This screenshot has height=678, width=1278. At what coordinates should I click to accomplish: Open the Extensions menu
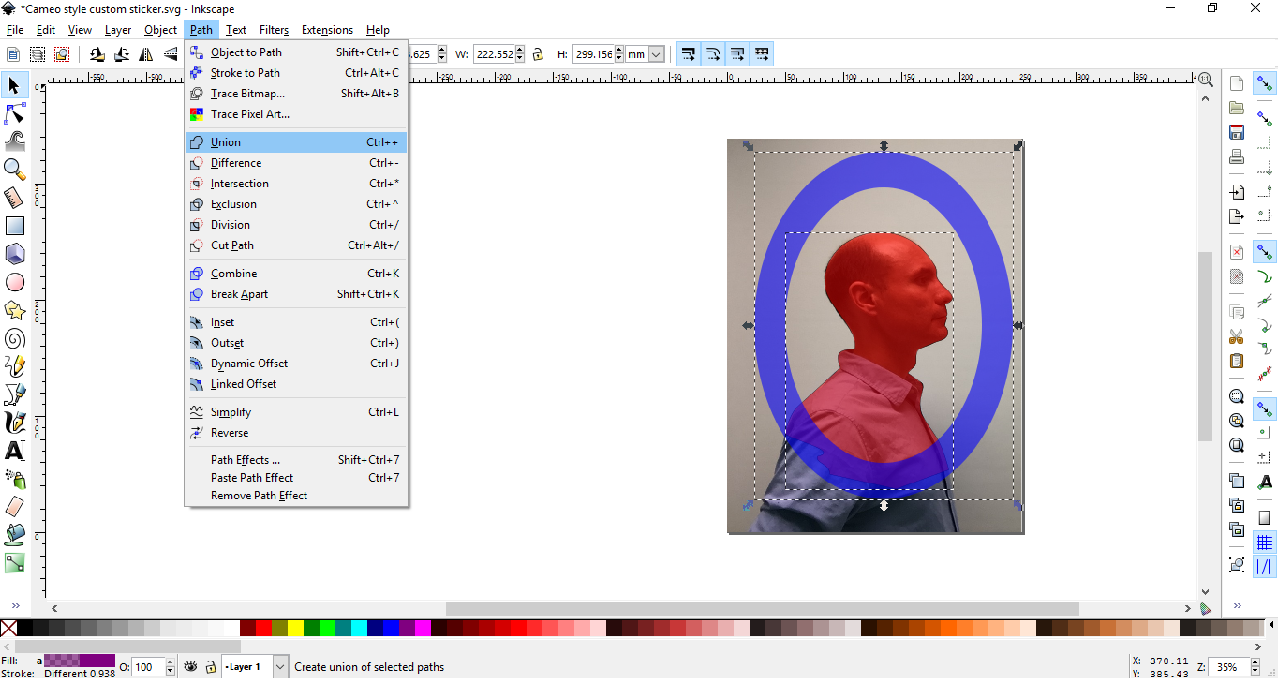pos(327,30)
